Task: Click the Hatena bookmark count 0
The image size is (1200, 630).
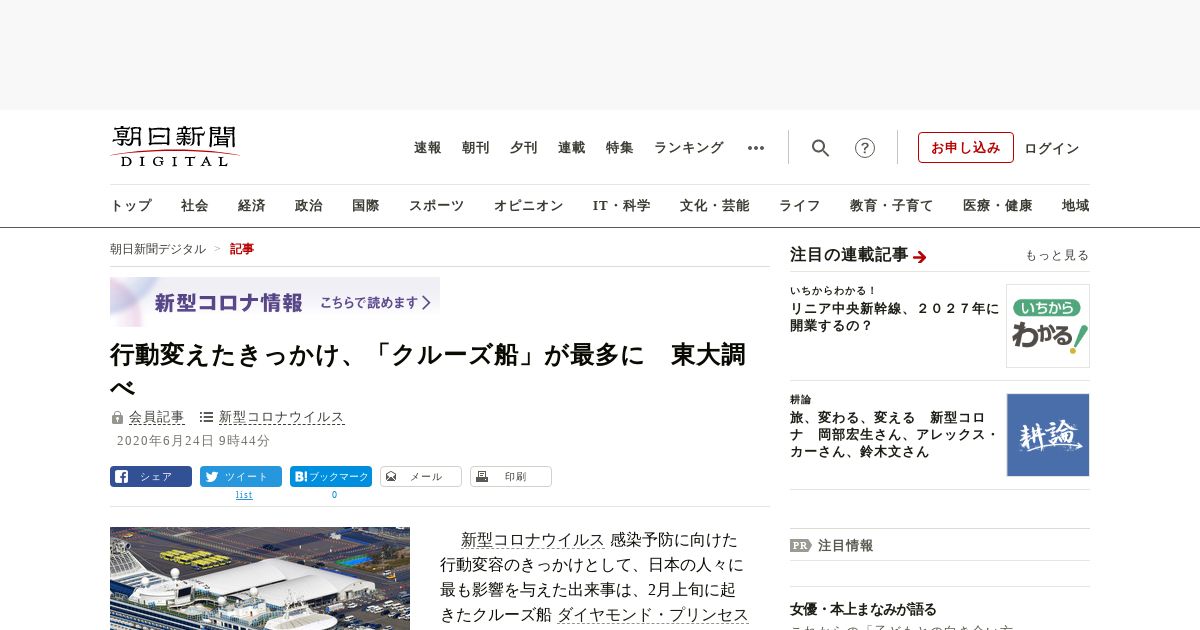Action: (334, 495)
